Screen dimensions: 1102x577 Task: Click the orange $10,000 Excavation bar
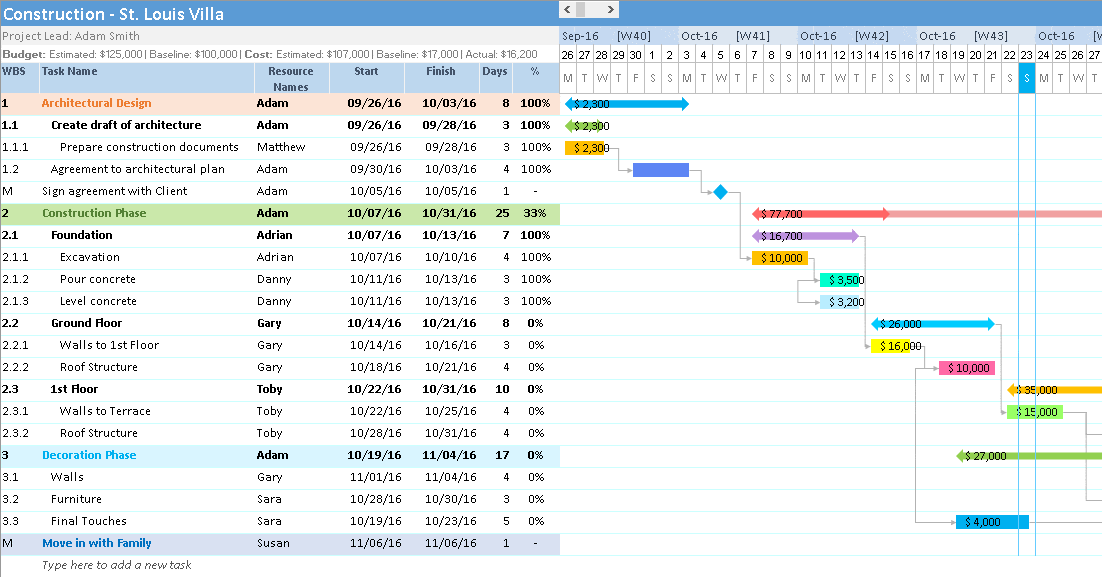[780, 258]
